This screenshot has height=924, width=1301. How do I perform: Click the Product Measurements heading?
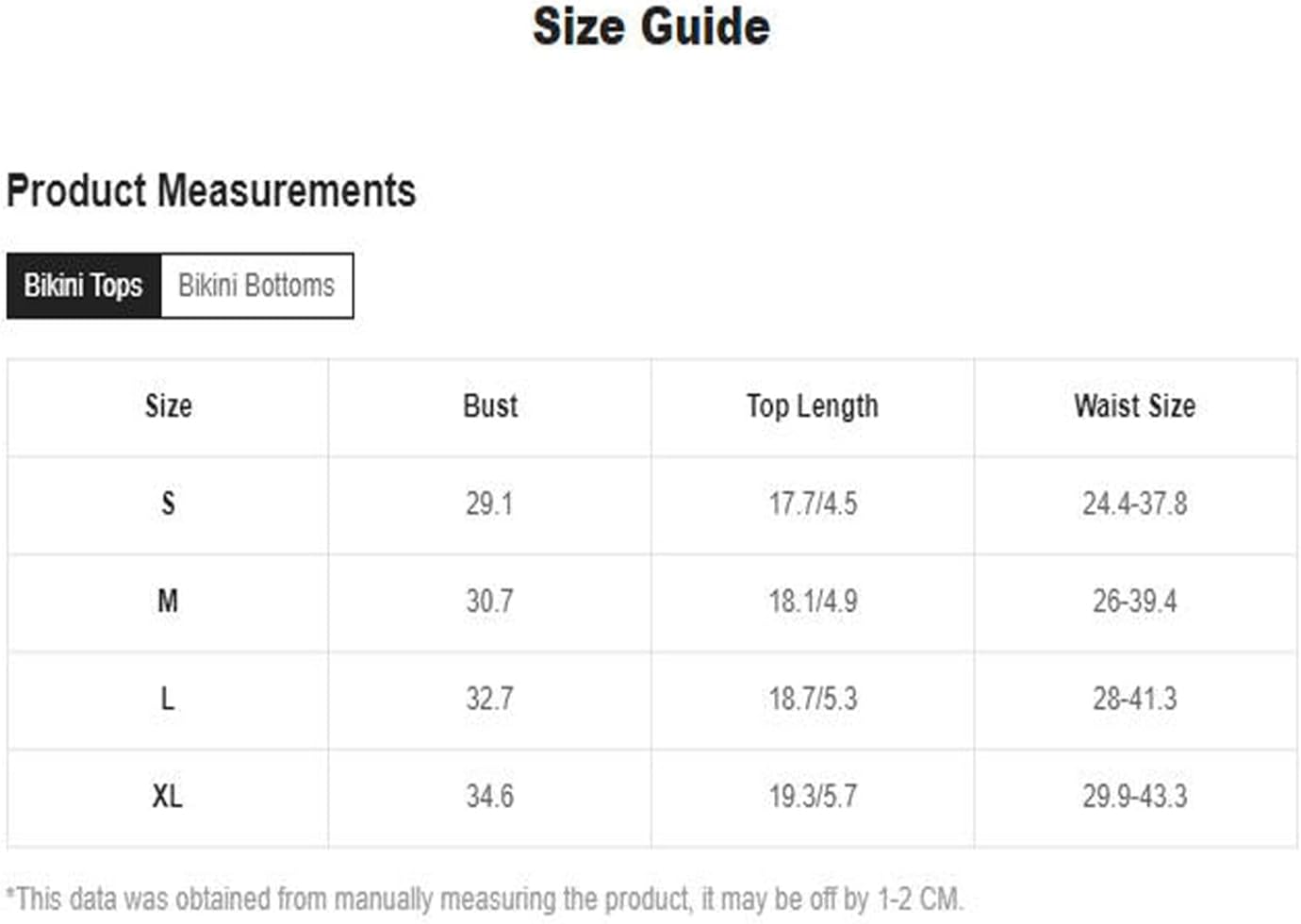pyautogui.click(x=211, y=190)
